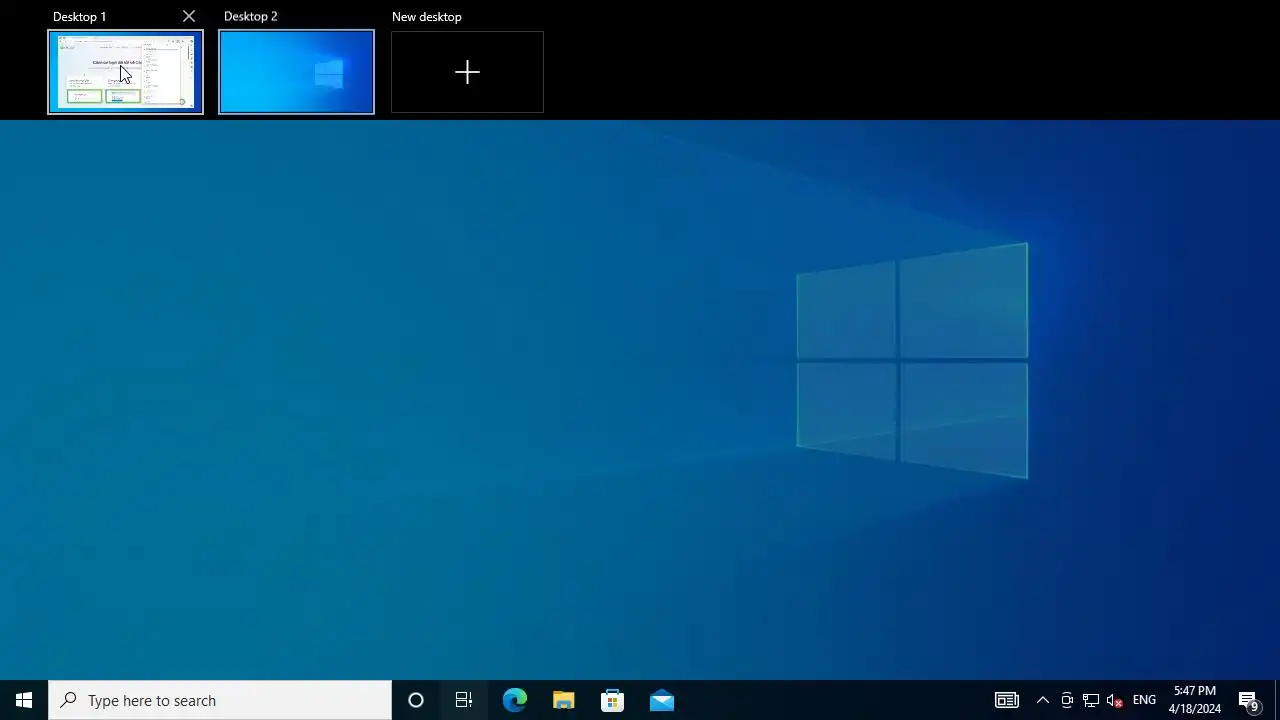Viewport: 1280px width, 720px height.
Task: Toggle the Task View button
Action: click(x=464, y=700)
